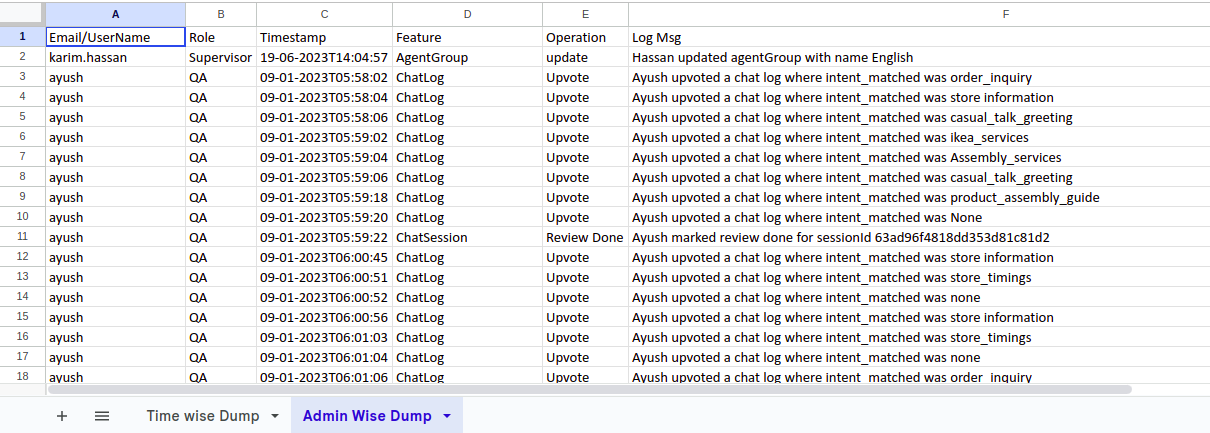This screenshot has width=1210, height=433.
Task: Click the karim.hassan cell
Action: coord(115,57)
